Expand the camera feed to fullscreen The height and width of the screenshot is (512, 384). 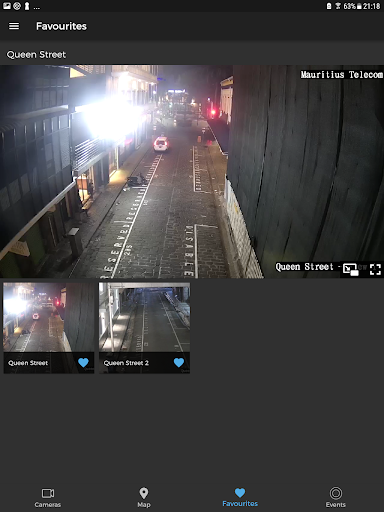pyautogui.click(x=375, y=269)
